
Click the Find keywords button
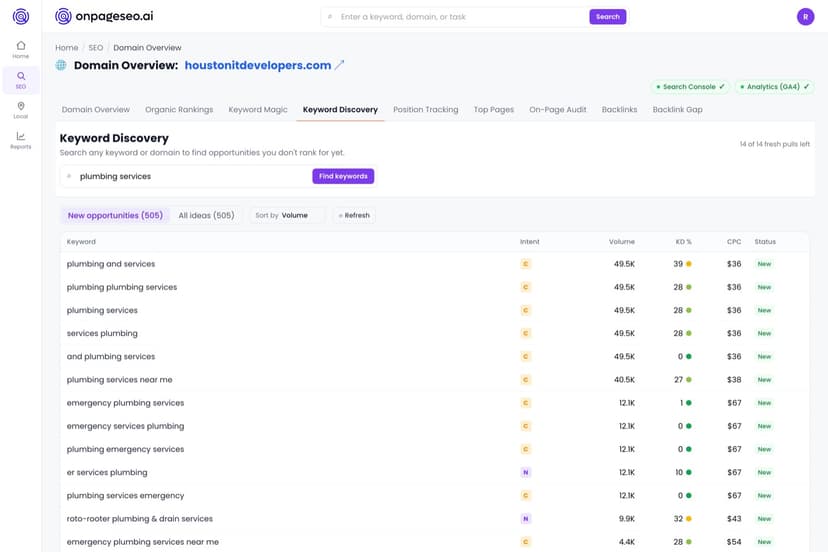[x=343, y=176]
